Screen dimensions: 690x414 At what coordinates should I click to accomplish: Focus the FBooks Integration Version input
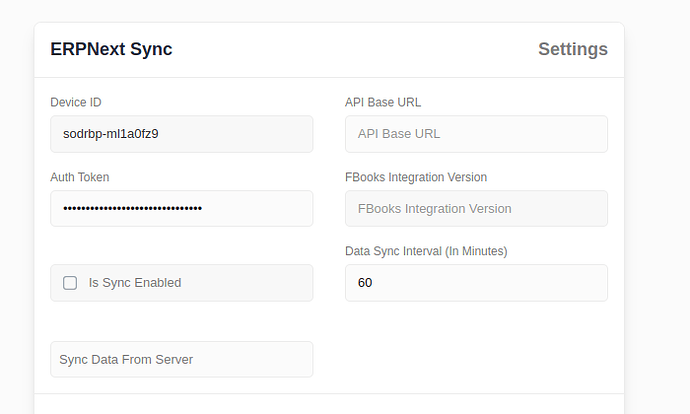coord(476,208)
